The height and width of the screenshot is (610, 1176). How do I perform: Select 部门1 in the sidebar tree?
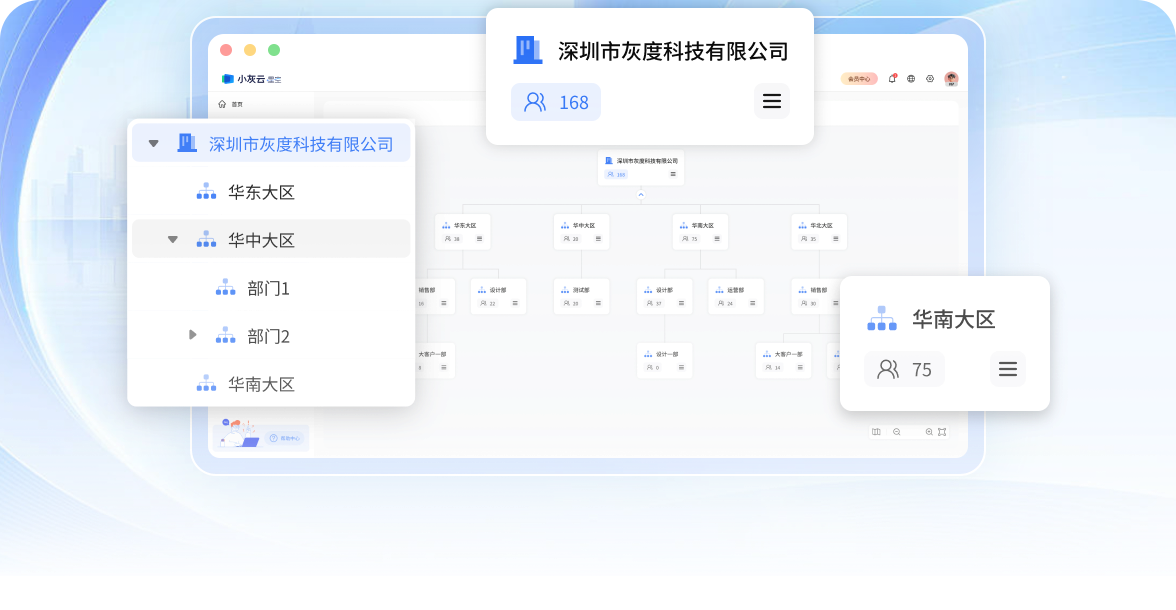pos(268,288)
